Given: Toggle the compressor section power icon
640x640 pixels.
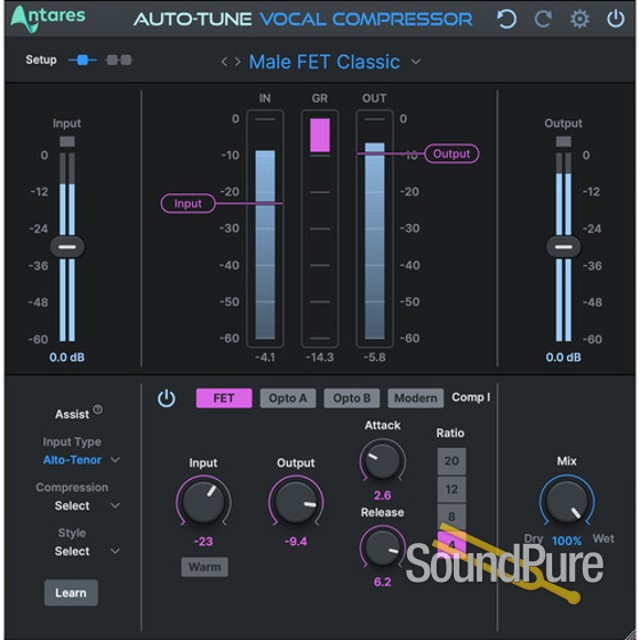Looking at the screenshot, I should [167, 398].
